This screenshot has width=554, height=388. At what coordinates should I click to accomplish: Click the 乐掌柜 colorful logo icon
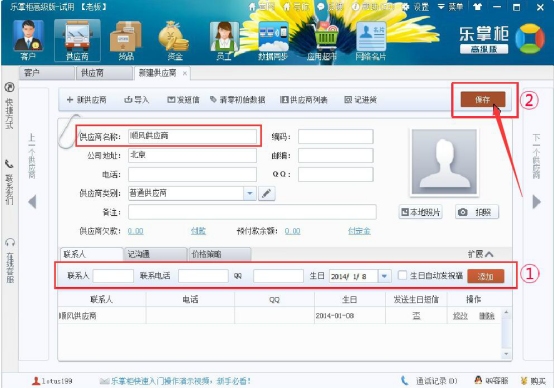[530, 39]
